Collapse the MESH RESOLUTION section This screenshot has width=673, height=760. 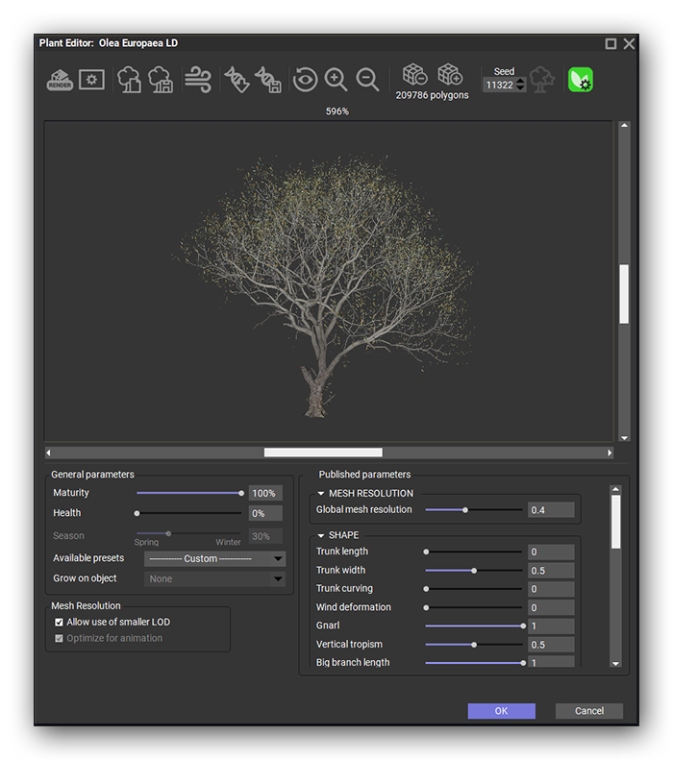[321, 494]
